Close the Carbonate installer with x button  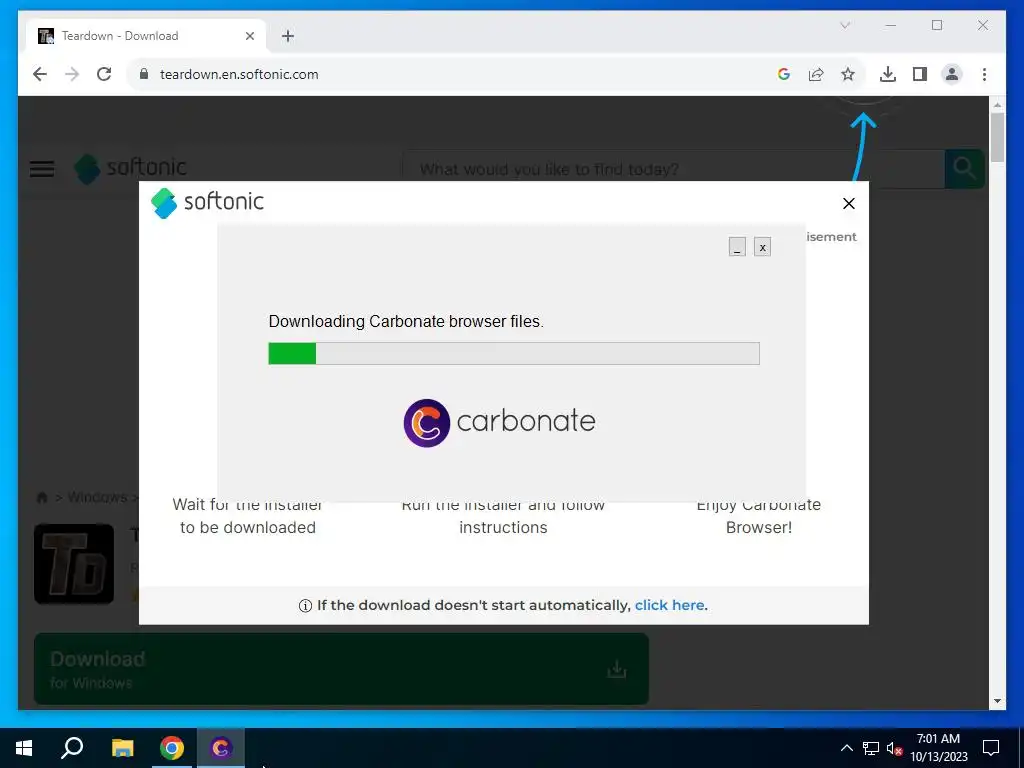point(762,247)
